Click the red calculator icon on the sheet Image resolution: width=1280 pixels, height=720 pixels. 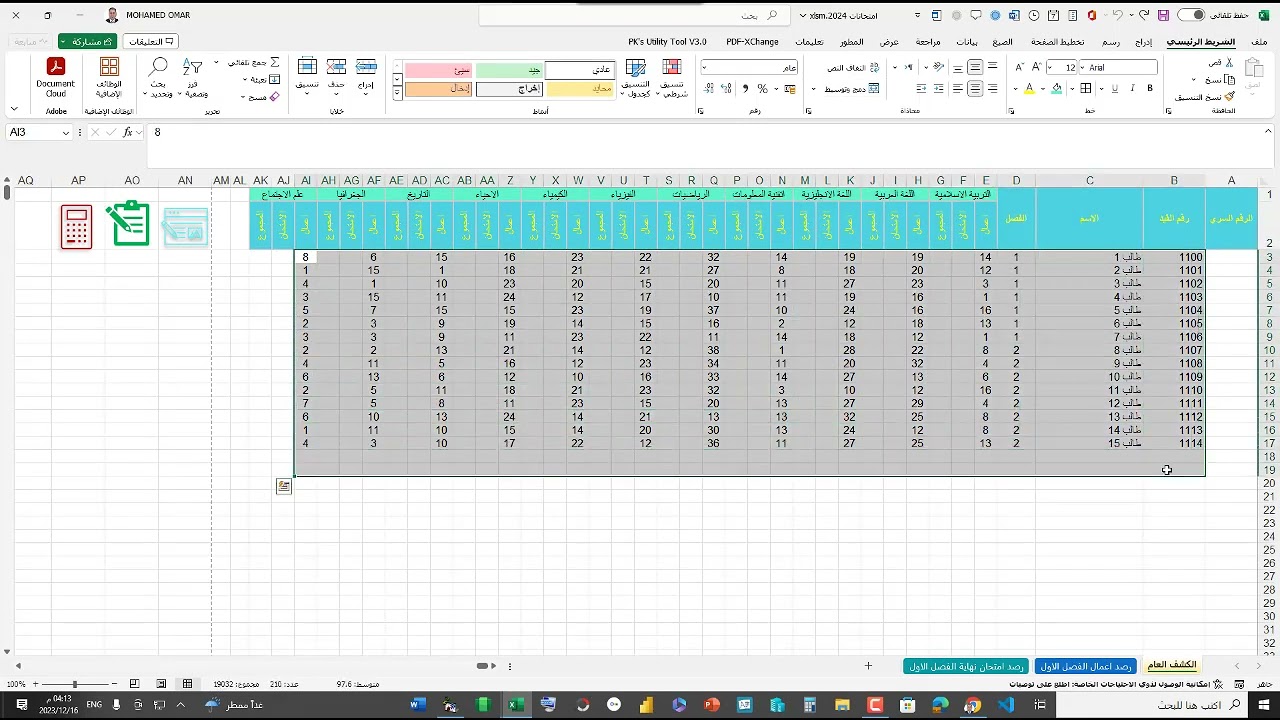(x=77, y=226)
